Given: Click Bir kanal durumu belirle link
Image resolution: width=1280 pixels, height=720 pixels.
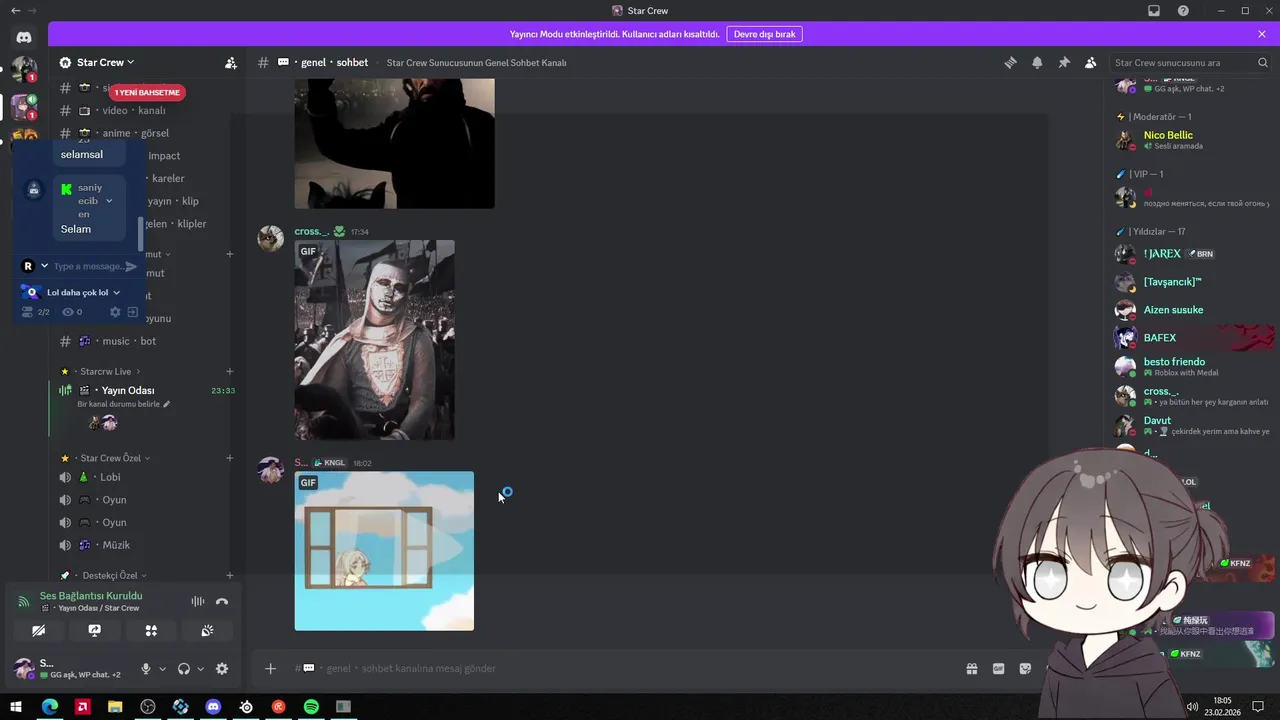Looking at the screenshot, I should point(123,404).
